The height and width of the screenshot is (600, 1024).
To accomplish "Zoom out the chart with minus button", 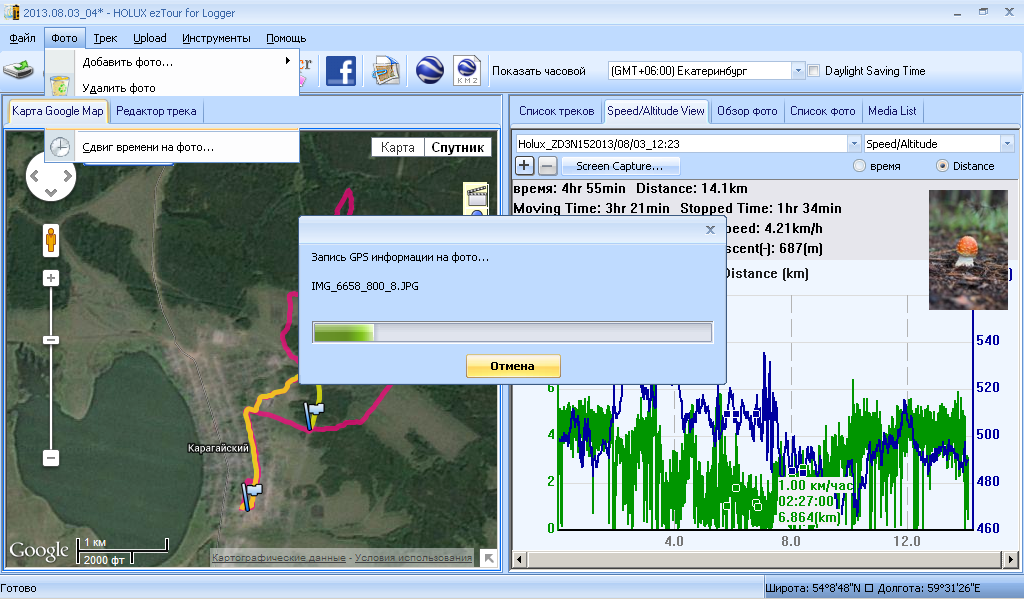I will point(548,166).
